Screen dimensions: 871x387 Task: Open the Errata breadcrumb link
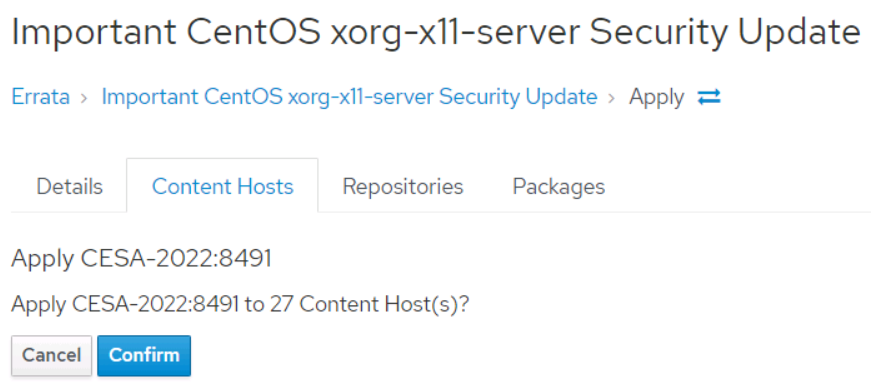[41, 97]
